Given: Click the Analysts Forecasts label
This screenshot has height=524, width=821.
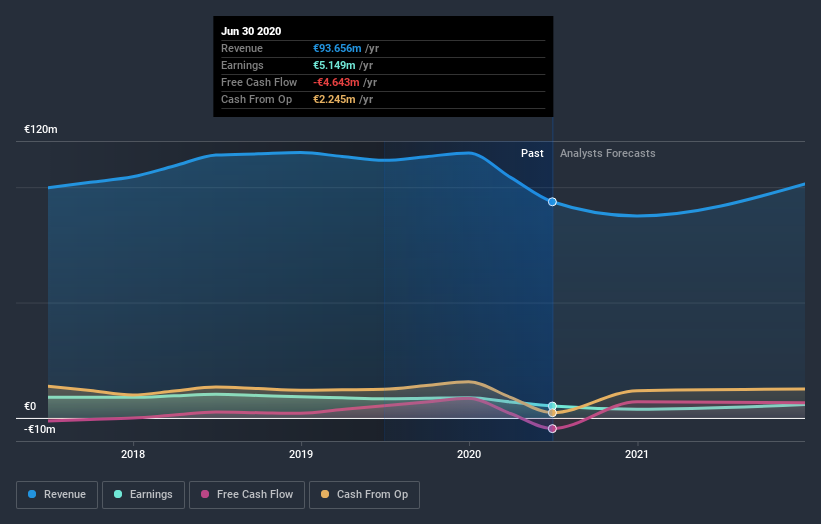Looking at the screenshot, I should 607,153.
